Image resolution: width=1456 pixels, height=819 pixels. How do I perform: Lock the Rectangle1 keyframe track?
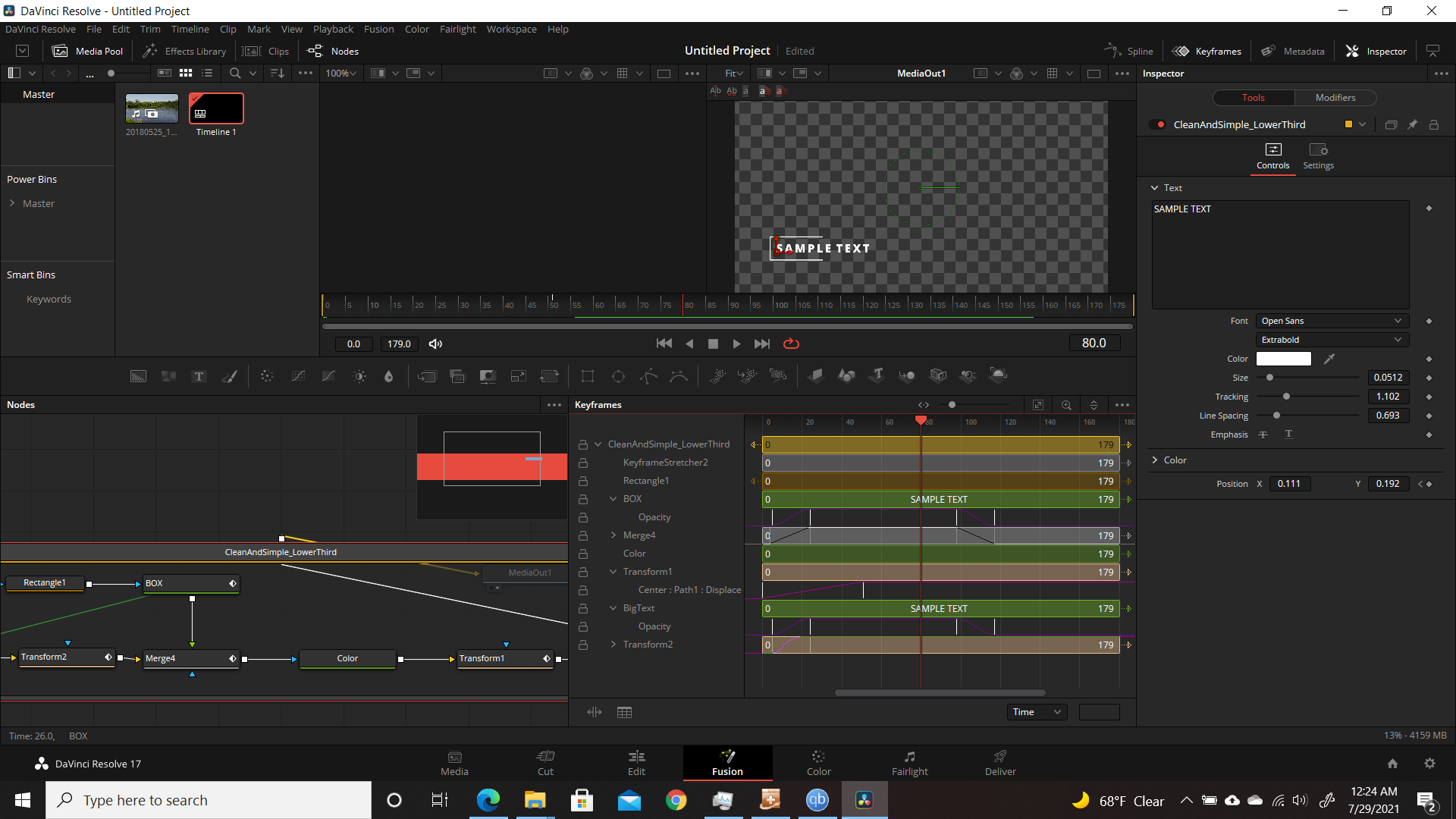[x=583, y=481]
